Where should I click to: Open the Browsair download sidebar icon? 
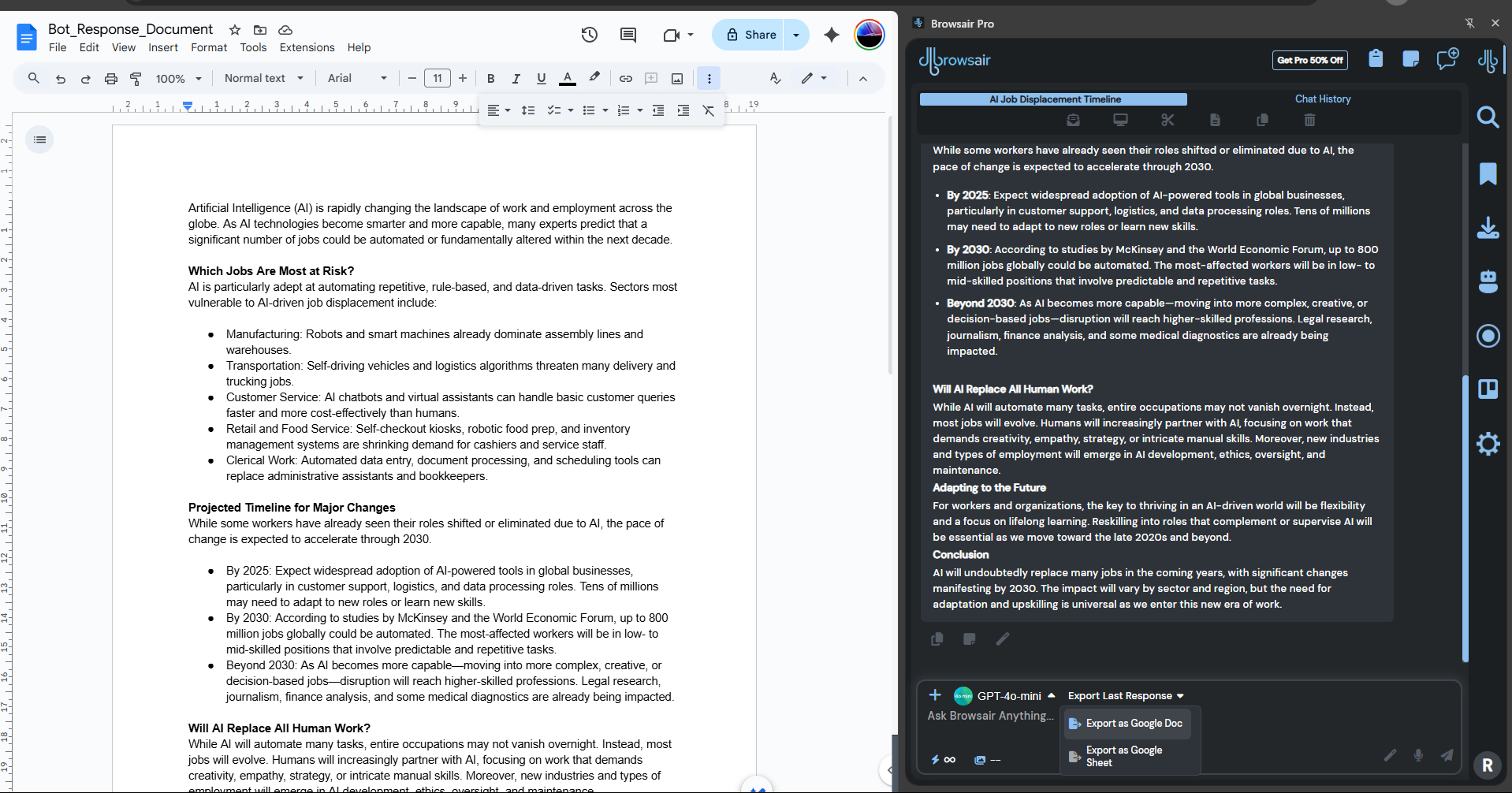click(1488, 228)
